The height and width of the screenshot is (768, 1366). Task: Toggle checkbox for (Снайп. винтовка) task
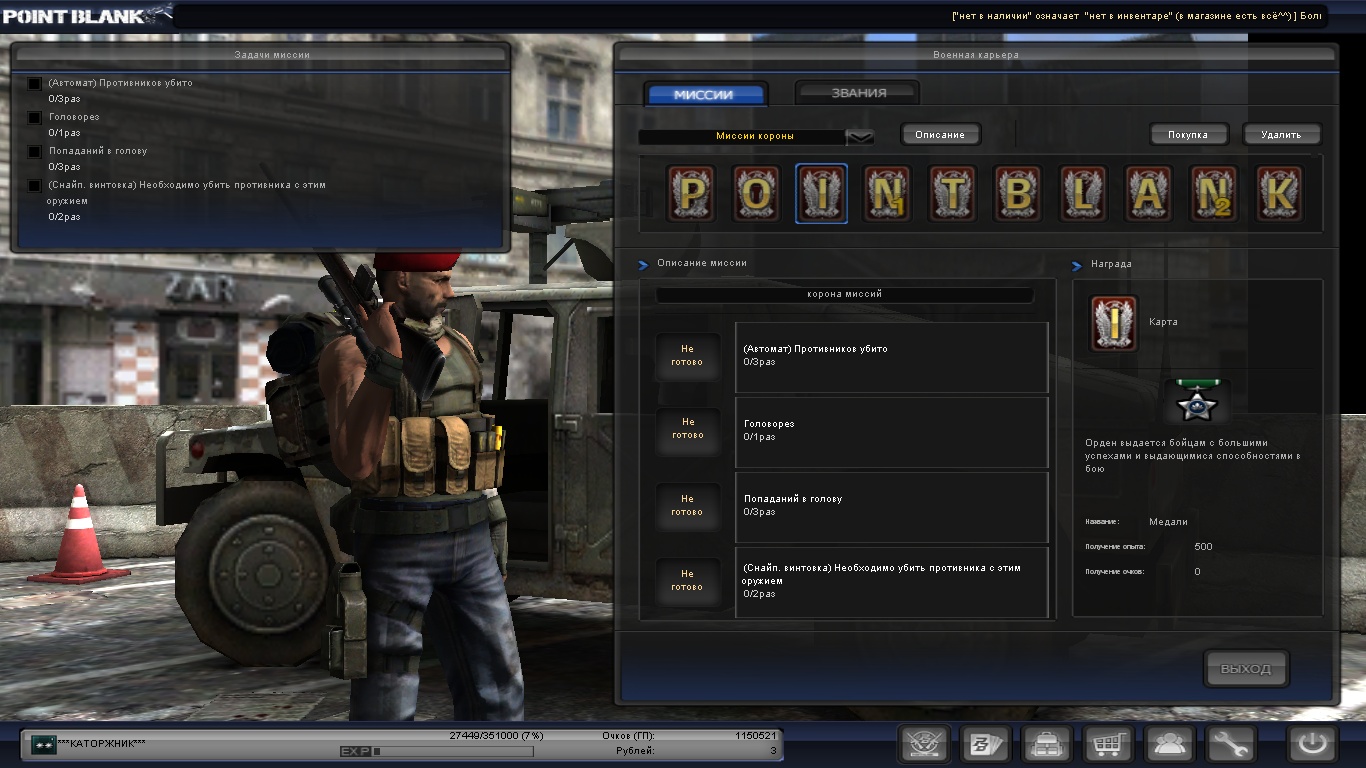tap(35, 186)
